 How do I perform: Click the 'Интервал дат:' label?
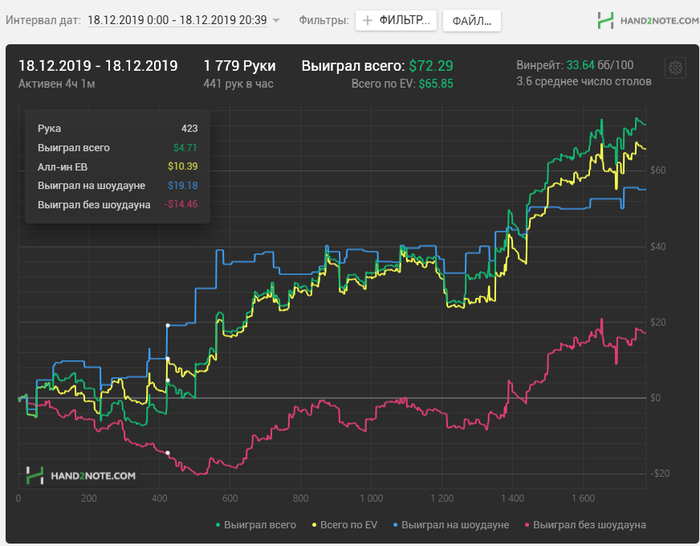point(43,20)
